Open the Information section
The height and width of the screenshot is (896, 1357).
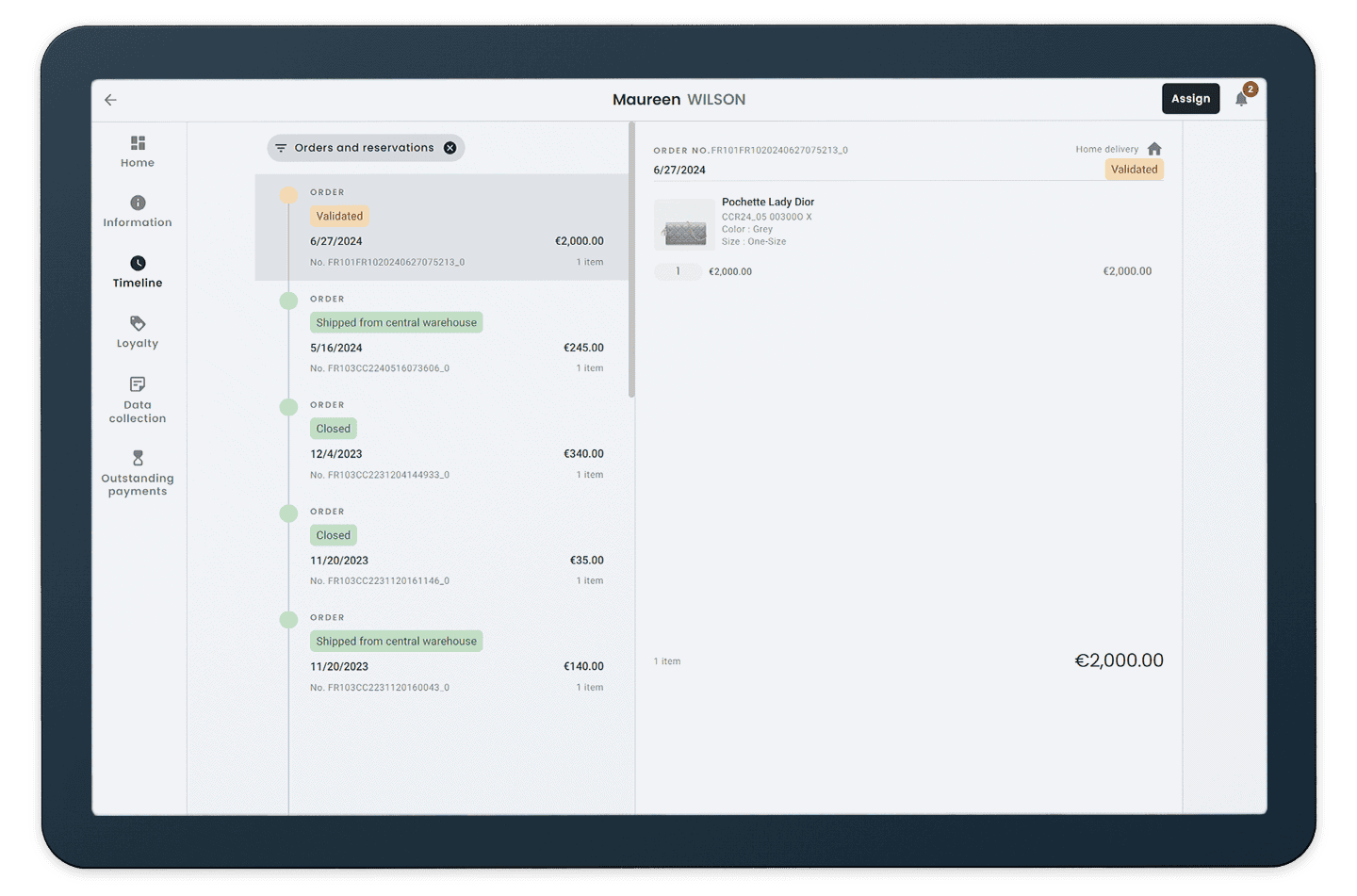(138, 211)
